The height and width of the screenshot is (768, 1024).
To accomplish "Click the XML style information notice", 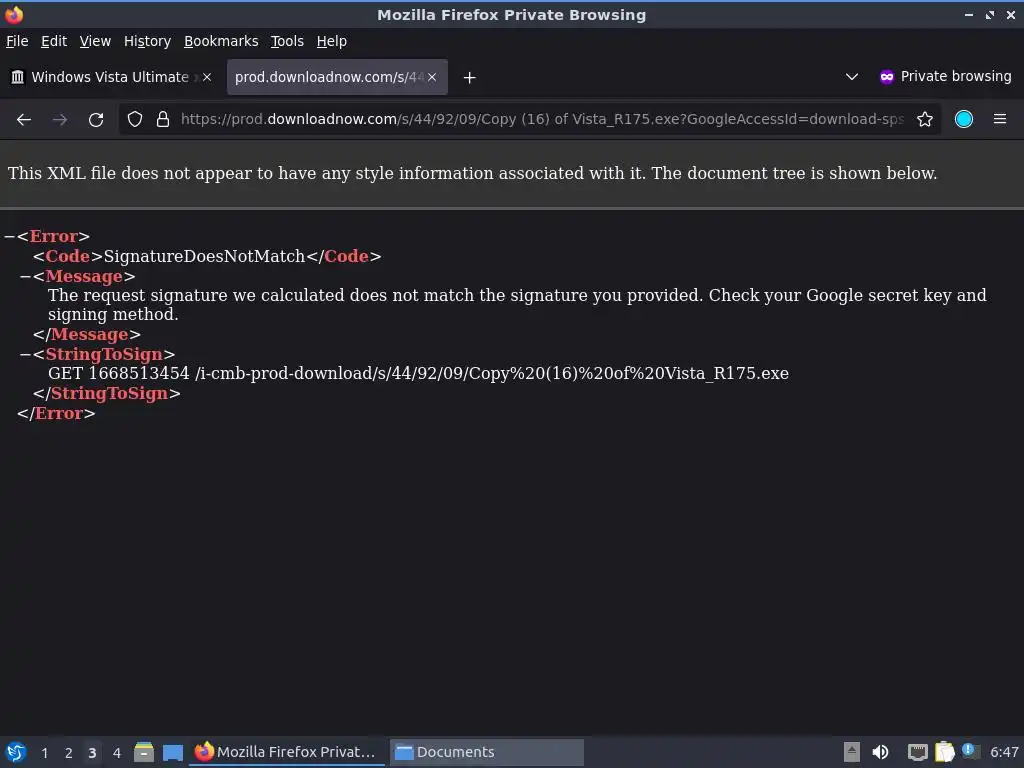I will 472,173.
